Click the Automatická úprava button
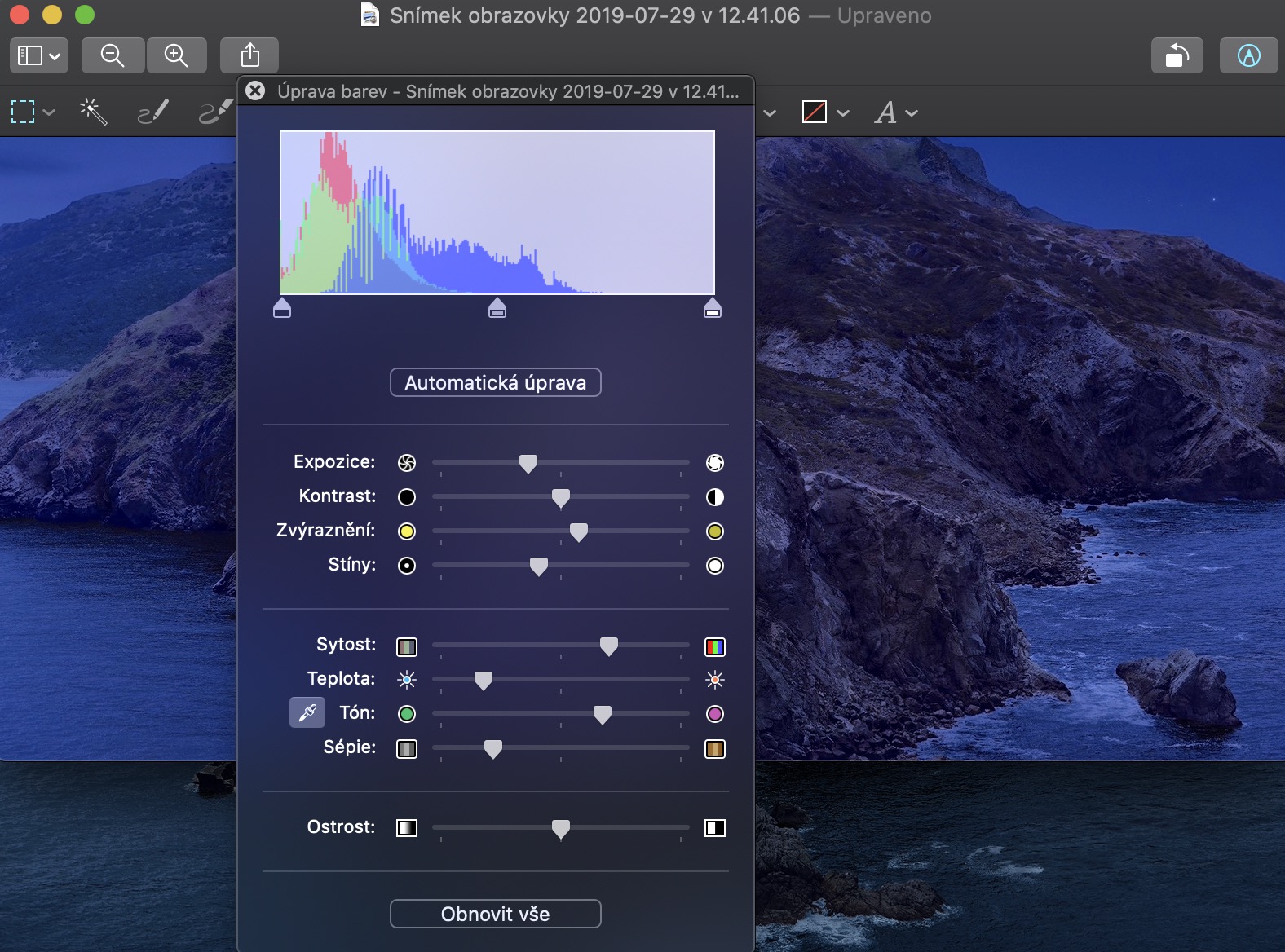The height and width of the screenshot is (952, 1285). [496, 382]
